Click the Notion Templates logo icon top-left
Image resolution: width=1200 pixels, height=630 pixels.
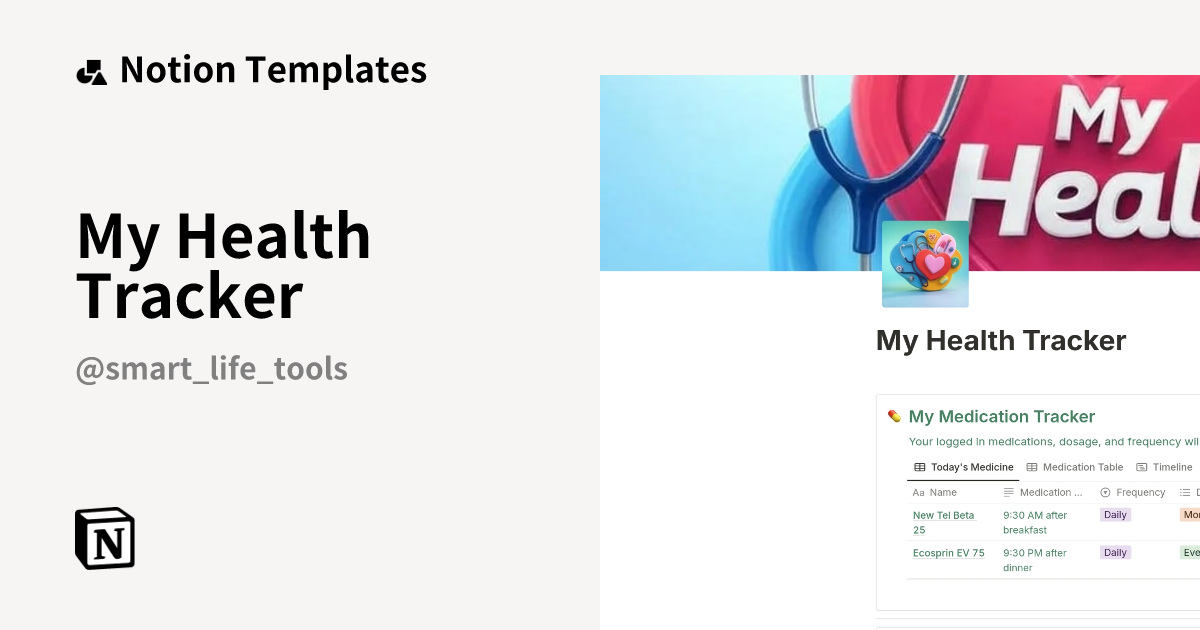point(91,69)
